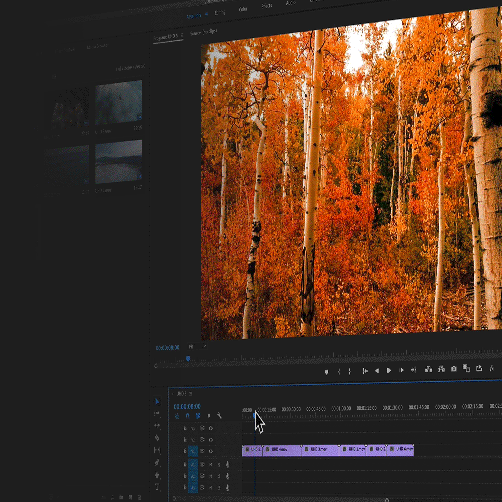Toggle Snap in timeline
The width and height of the screenshot is (502, 502).
187,416
